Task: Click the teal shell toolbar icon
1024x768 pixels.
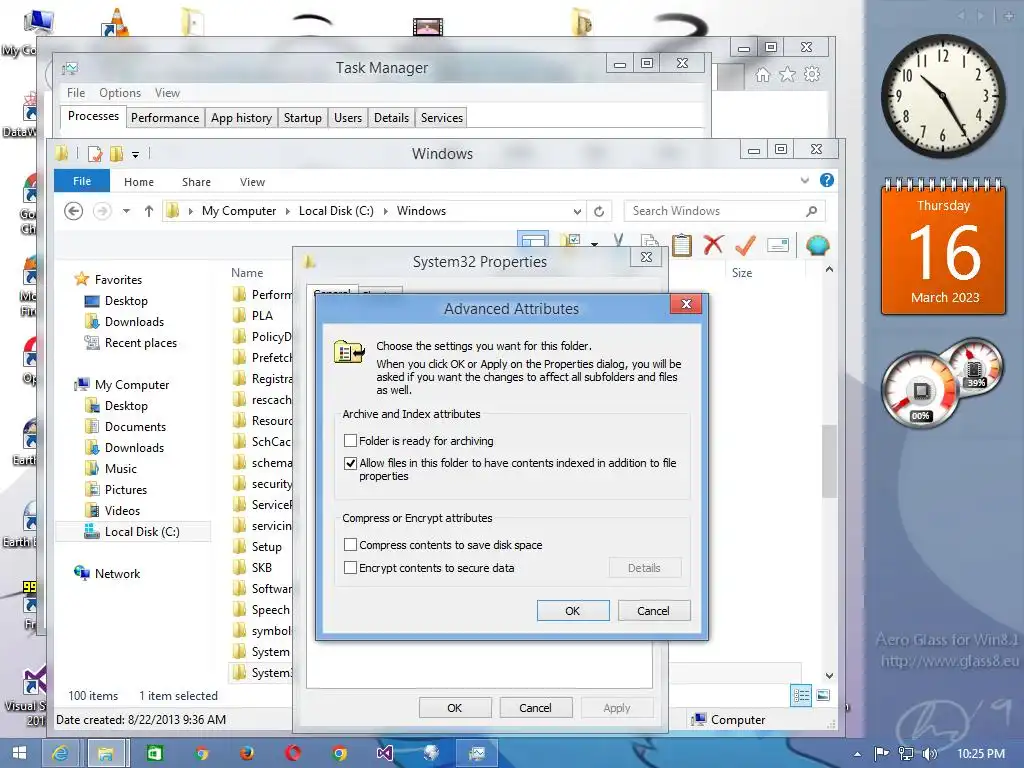Action: coord(817,246)
